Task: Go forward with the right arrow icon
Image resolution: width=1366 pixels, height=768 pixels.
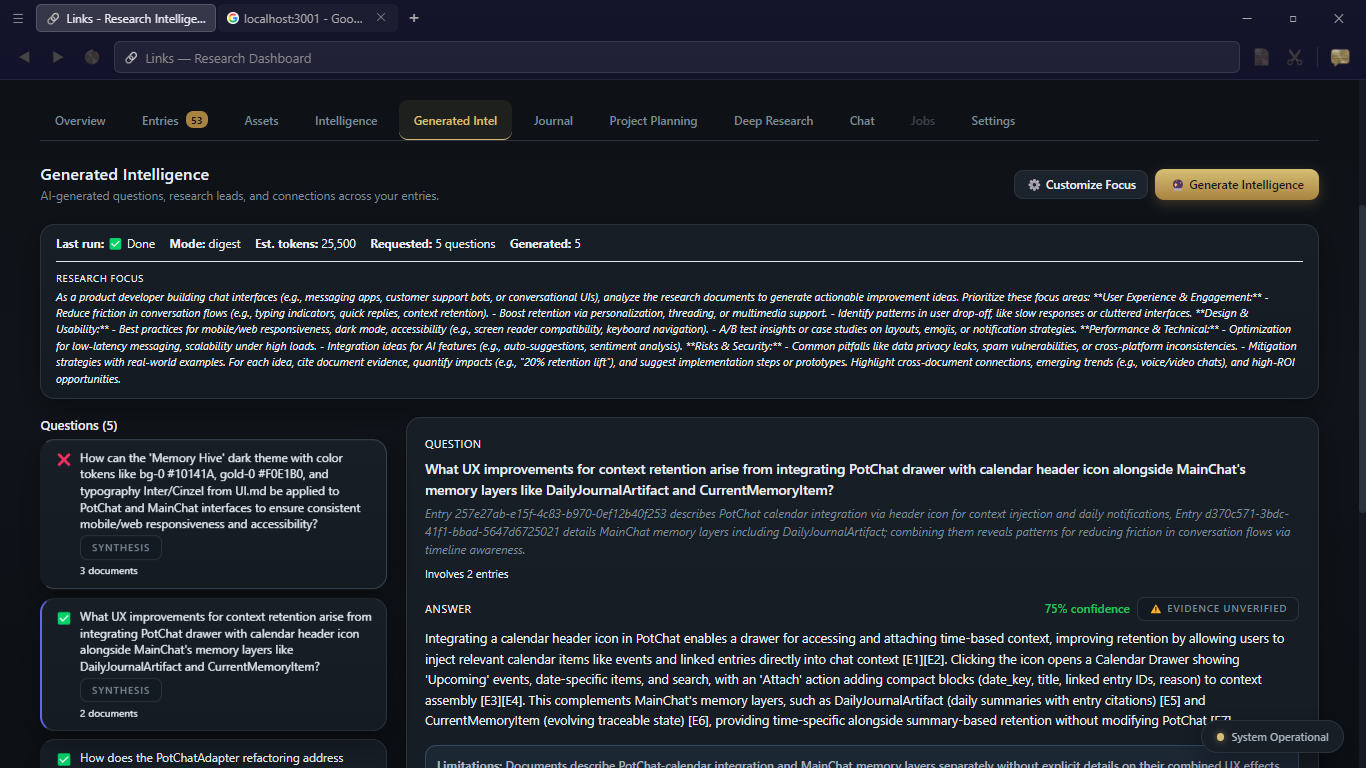Action: point(58,57)
